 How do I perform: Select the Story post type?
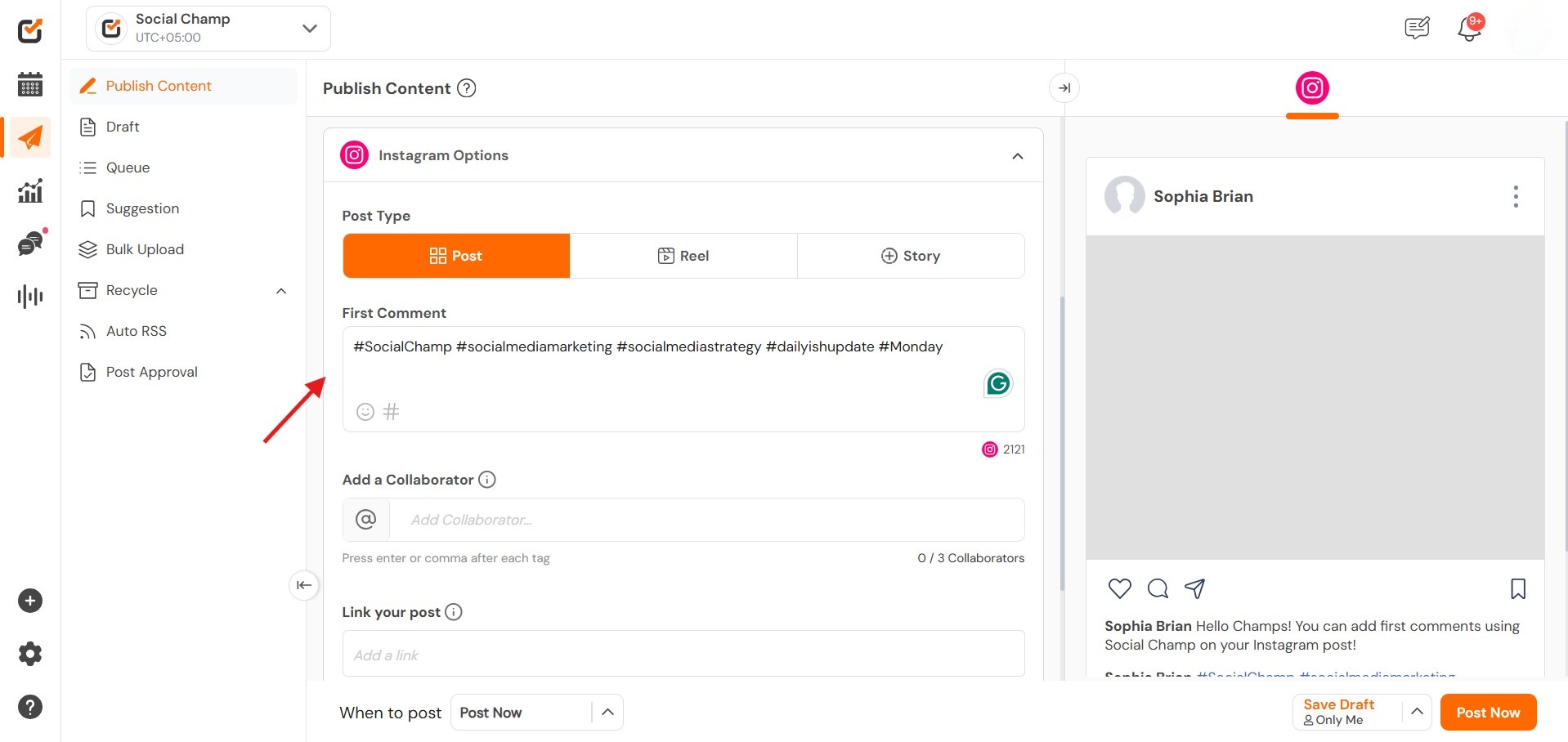911,256
